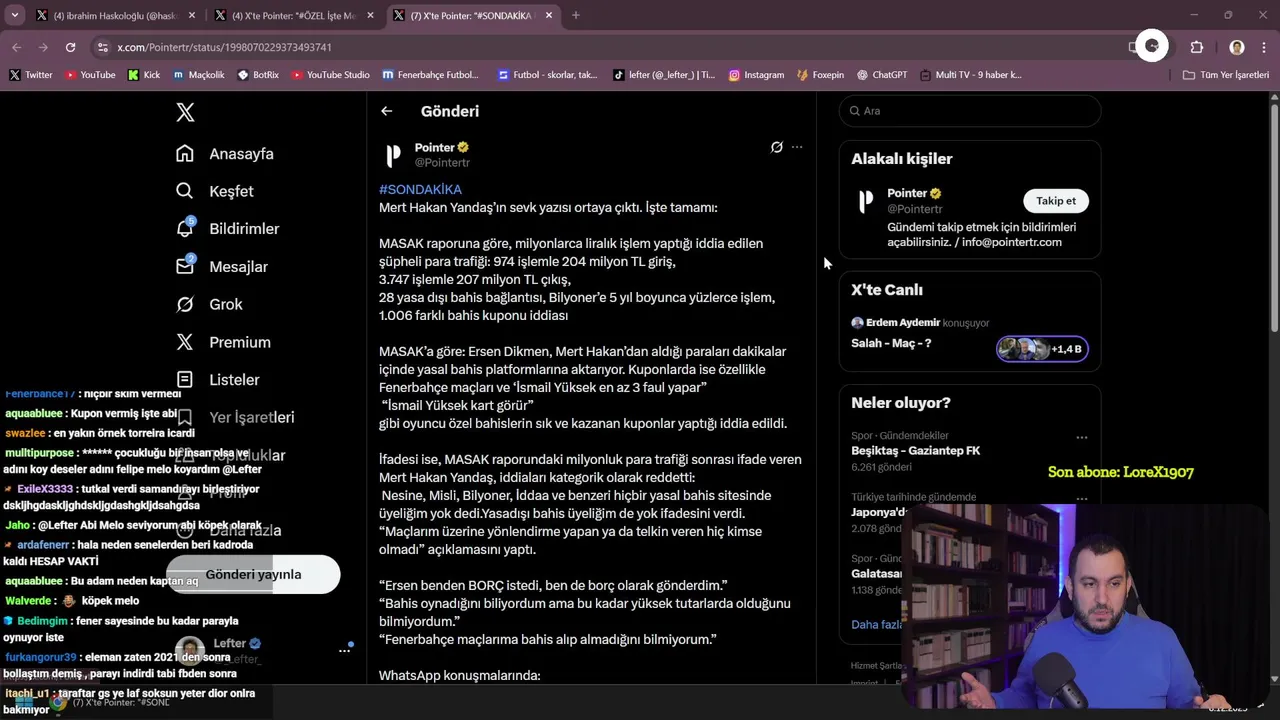
Task: Open Pointer profile avatar in post
Action: click(x=394, y=155)
